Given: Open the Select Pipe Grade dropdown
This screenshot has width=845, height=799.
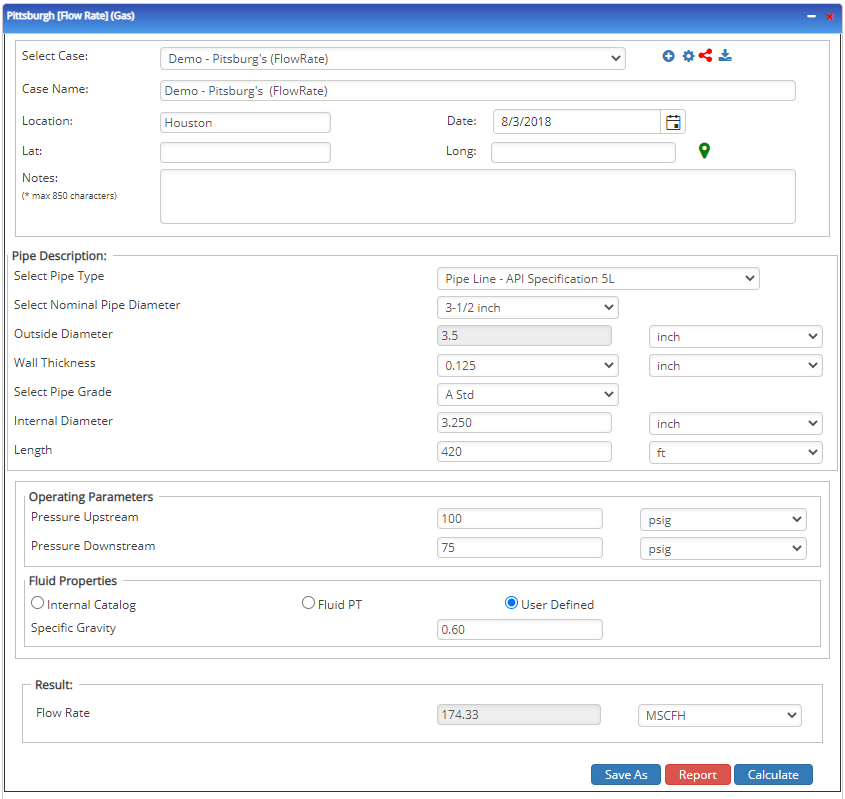Looking at the screenshot, I should 527,394.
